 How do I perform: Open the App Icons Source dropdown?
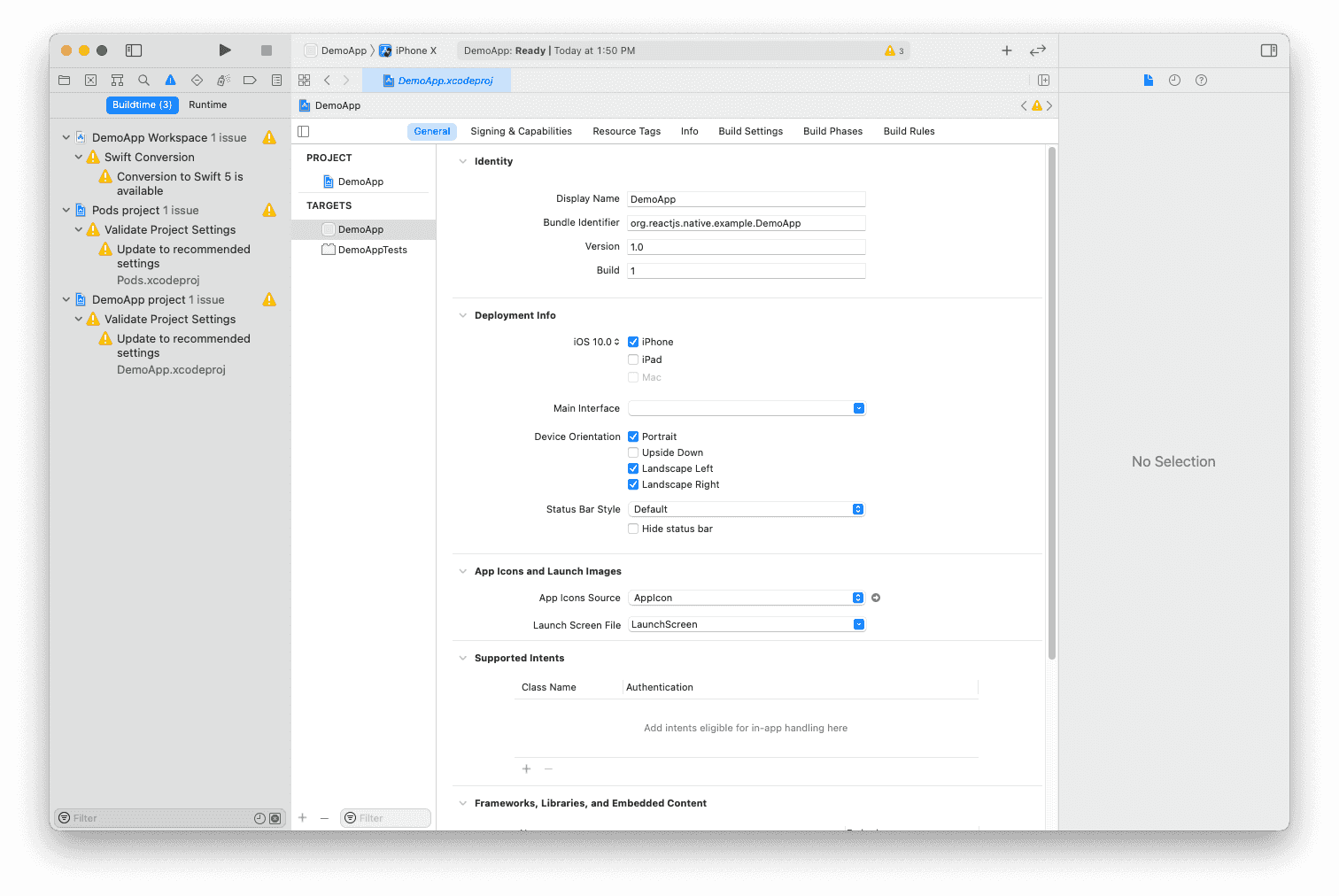click(747, 598)
